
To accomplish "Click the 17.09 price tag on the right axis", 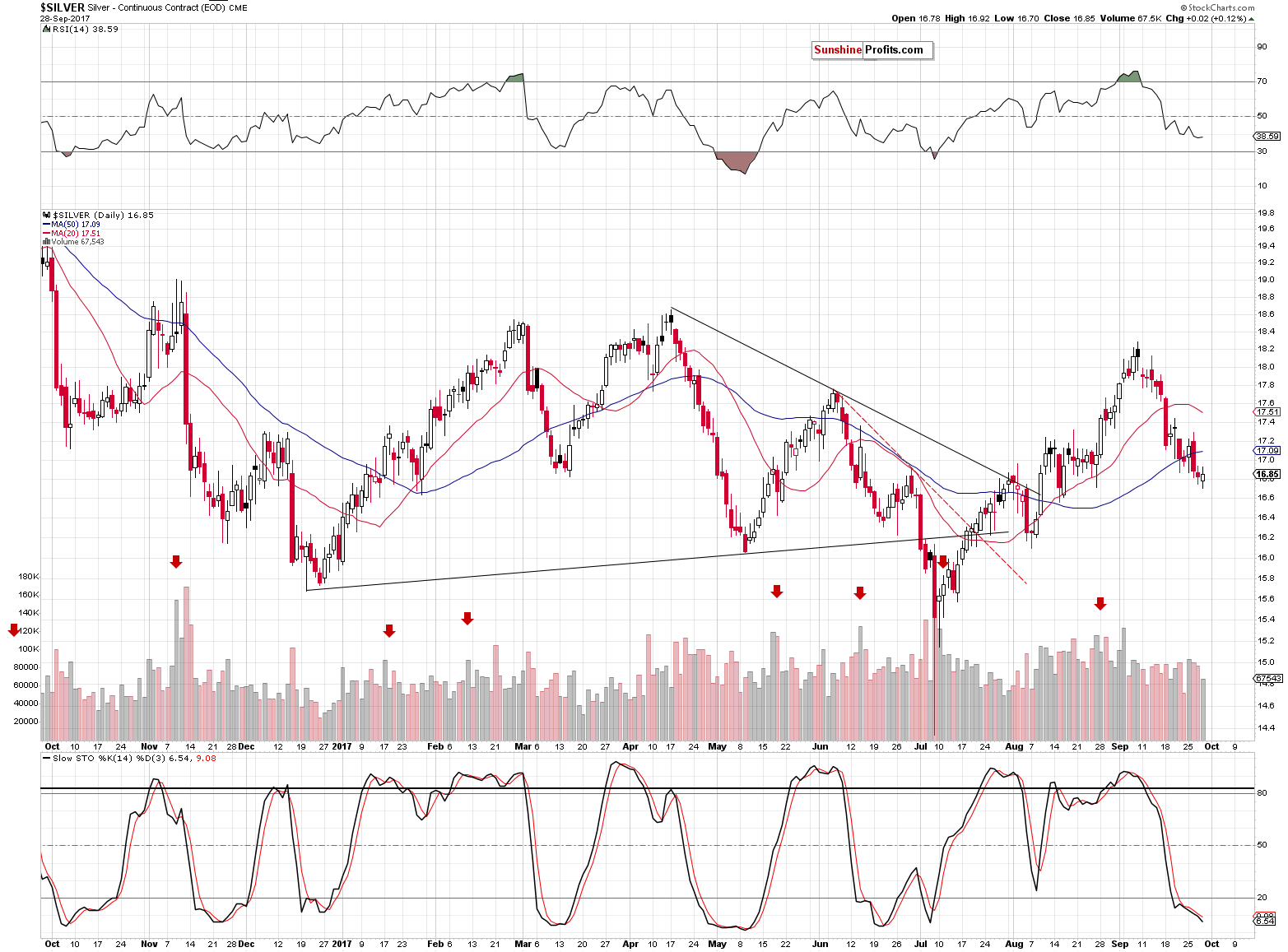I will [x=1267, y=451].
